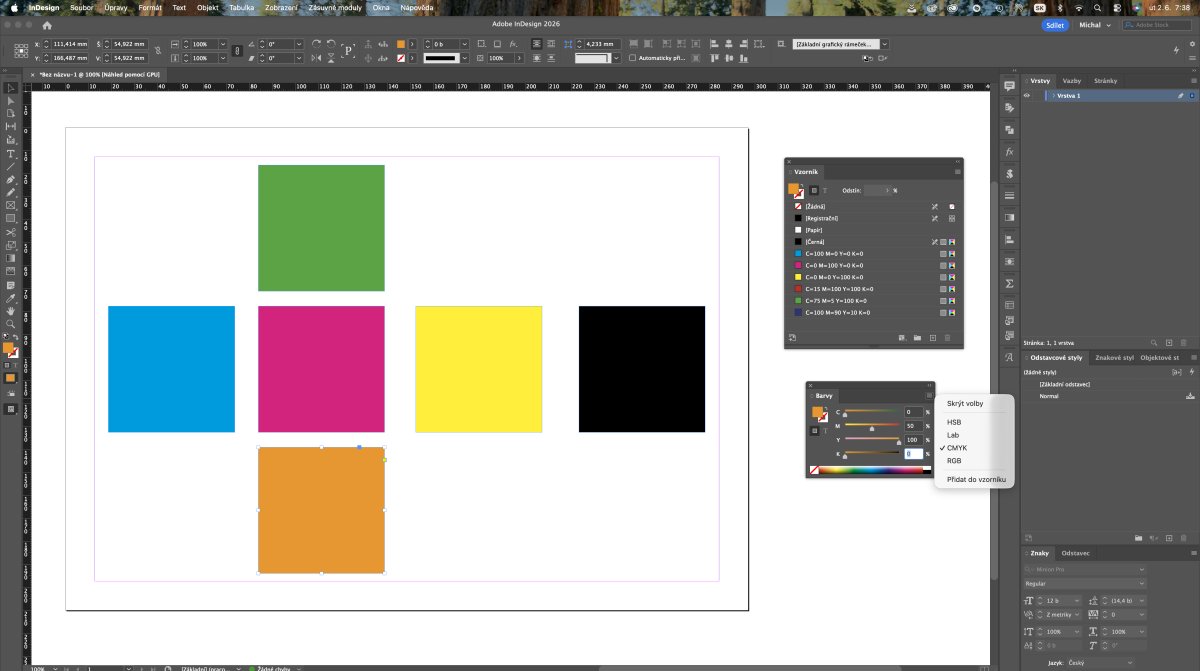Select the Pen tool
The height and width of the screenshot is (671, 1200).
(x=10, y=178)
